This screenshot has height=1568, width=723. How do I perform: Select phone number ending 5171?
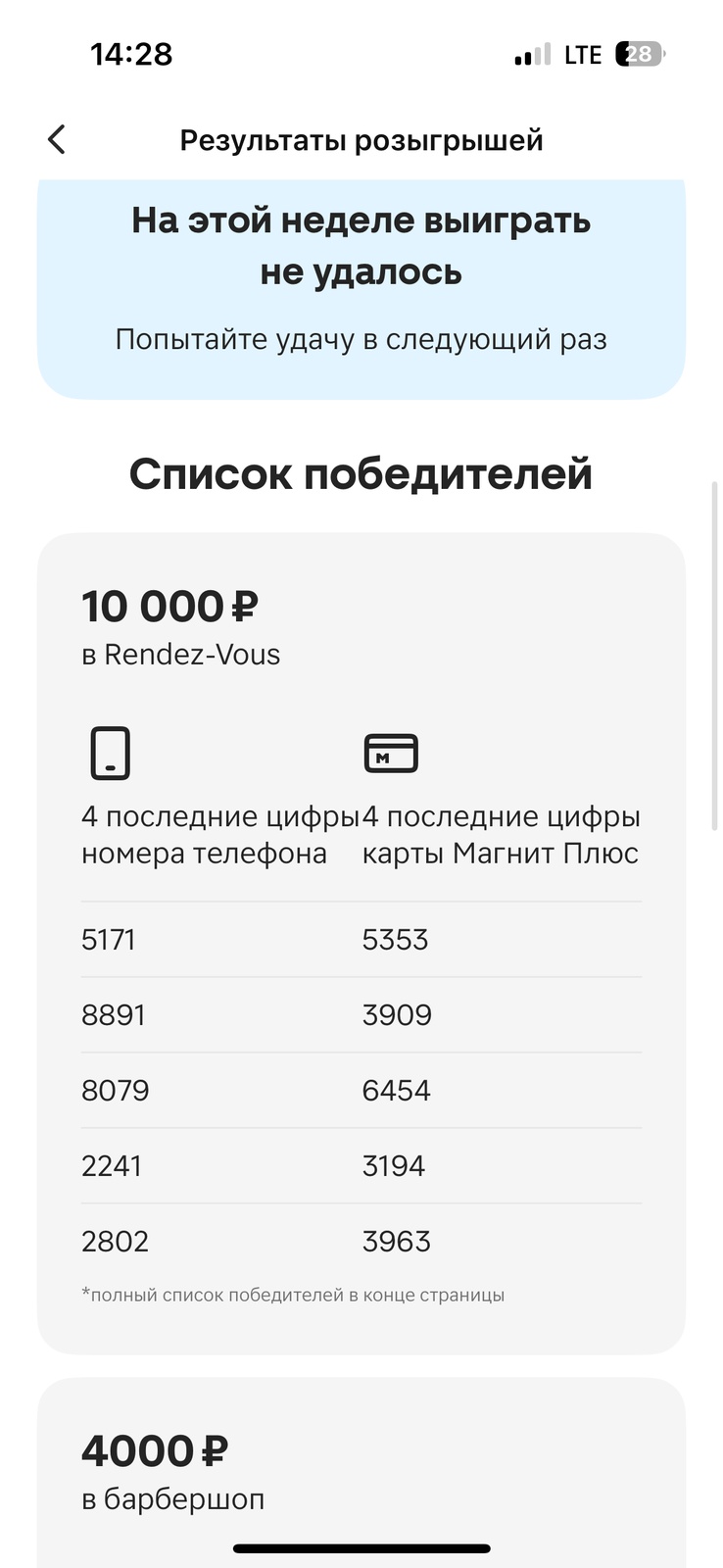pyautogui.click(x=109, y=940)
